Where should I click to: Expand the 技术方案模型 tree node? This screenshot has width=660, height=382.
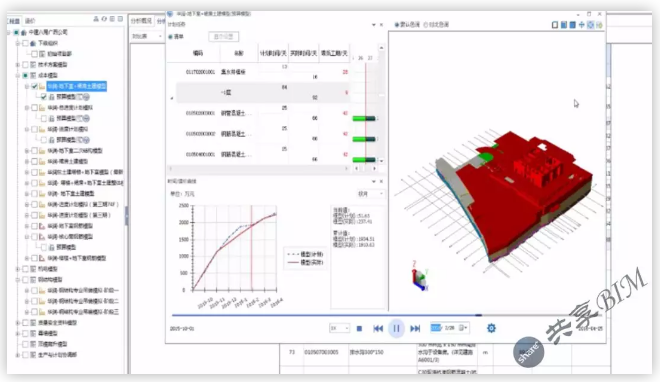pos(18,64)
